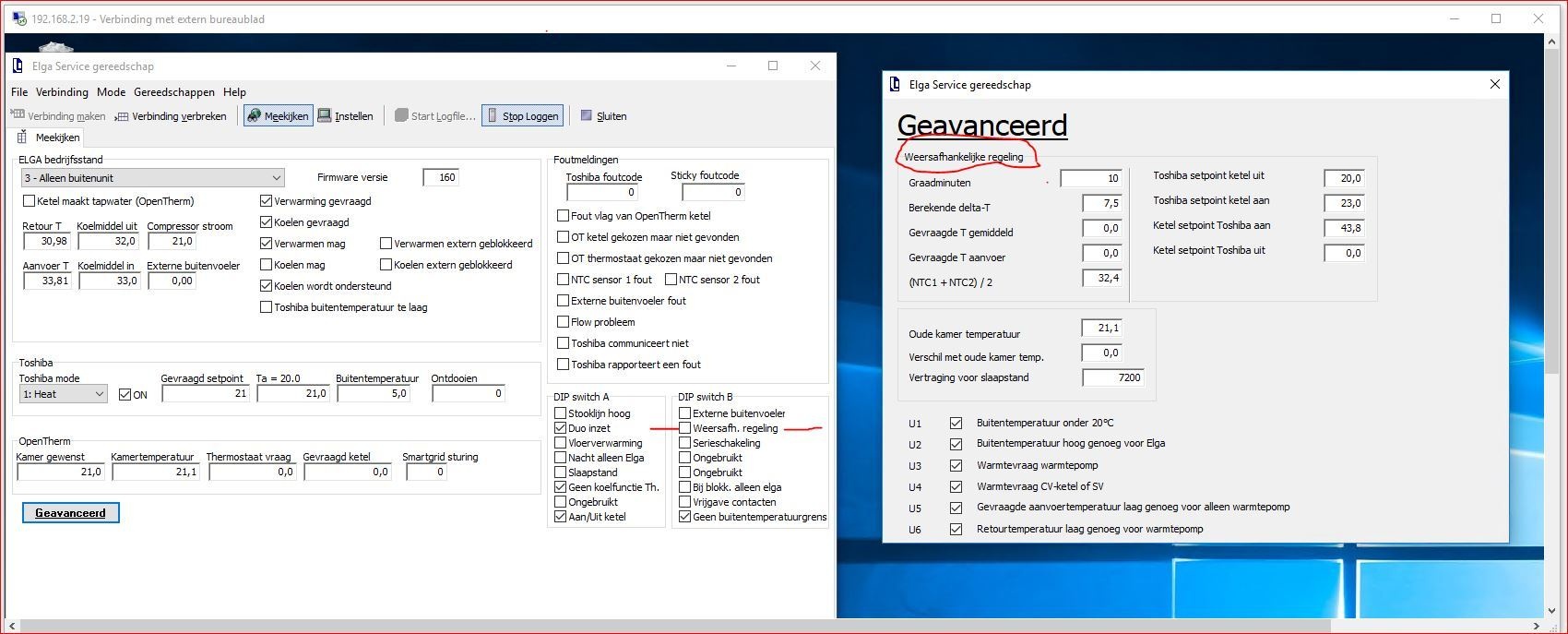The height and width of the screenshot is (634, 1568).
Task: Click the Smartgrid sturing field
Action: [x=426, y=473]
